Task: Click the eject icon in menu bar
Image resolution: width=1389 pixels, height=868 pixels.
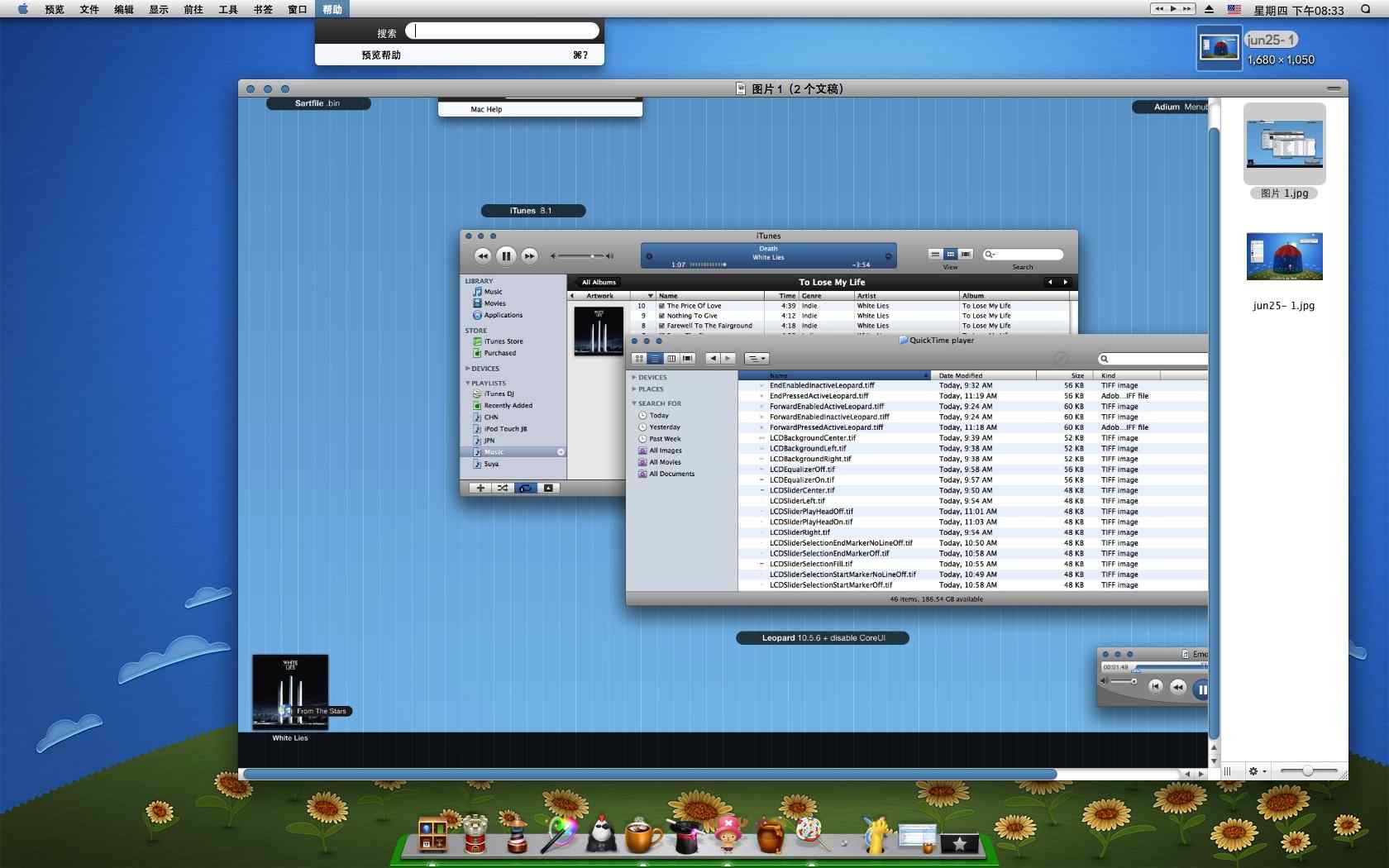Action: pyautogui.click(x=1210, y=9)
